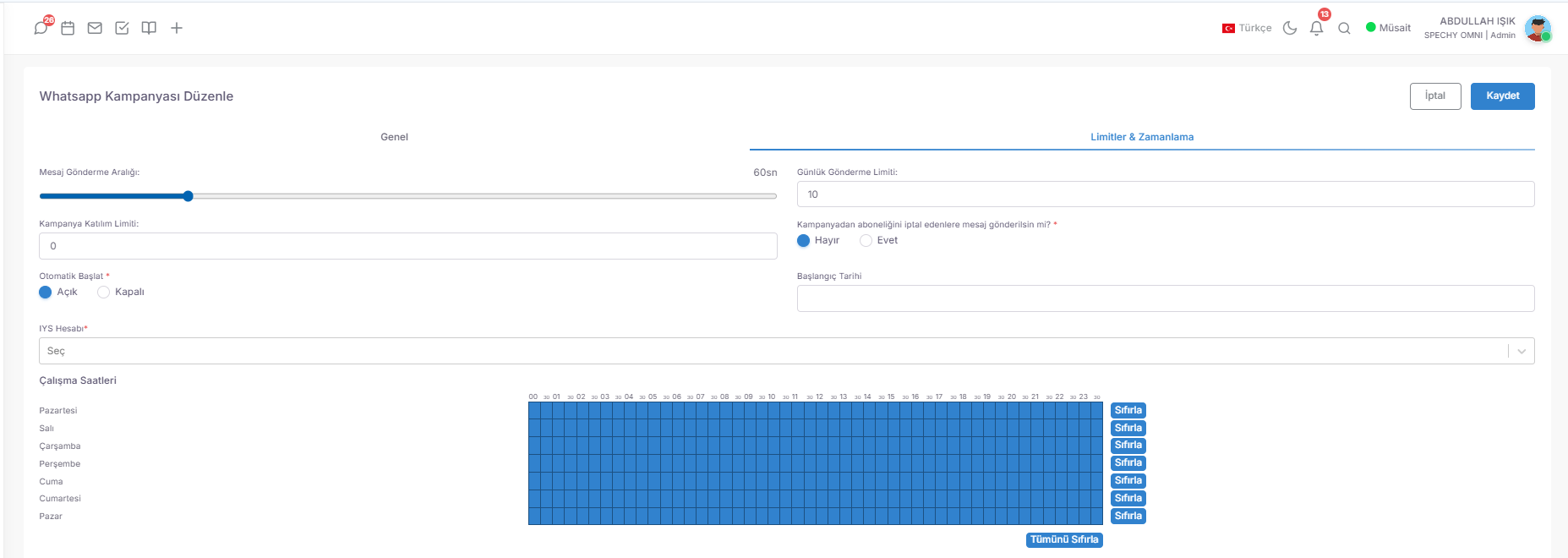Image resolution: width=1568 pixels, height=558 pixels.
Task: Click the Tümünü Sıfırla button
Action: click(x=1064, y=539)
